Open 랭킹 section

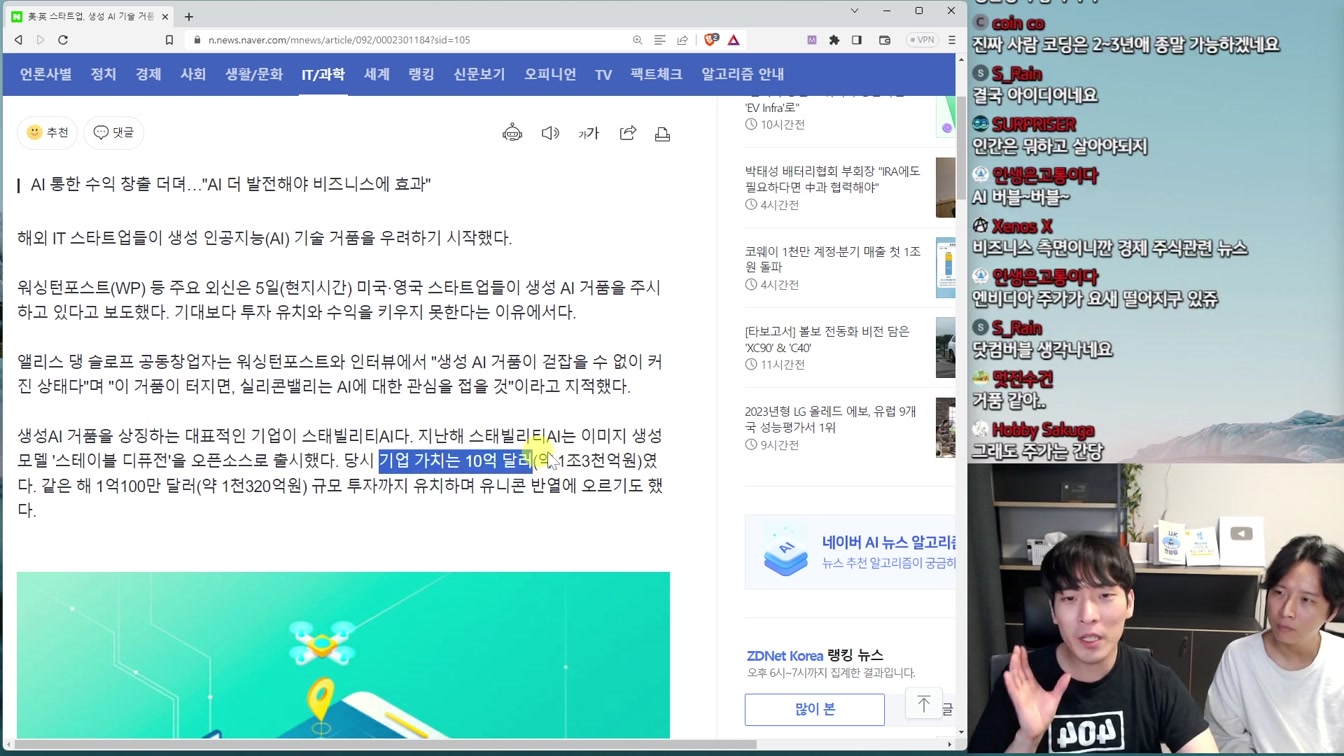click(421, 74)
